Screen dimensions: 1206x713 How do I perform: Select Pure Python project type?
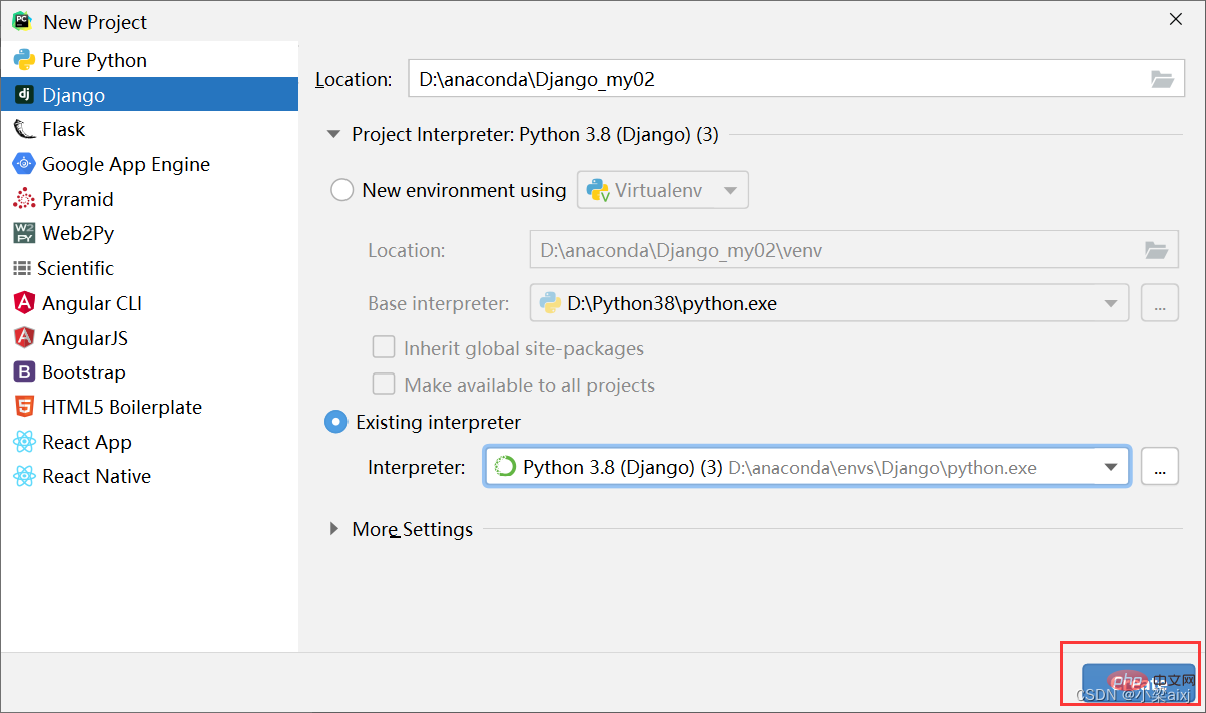[x=94, y=60]
